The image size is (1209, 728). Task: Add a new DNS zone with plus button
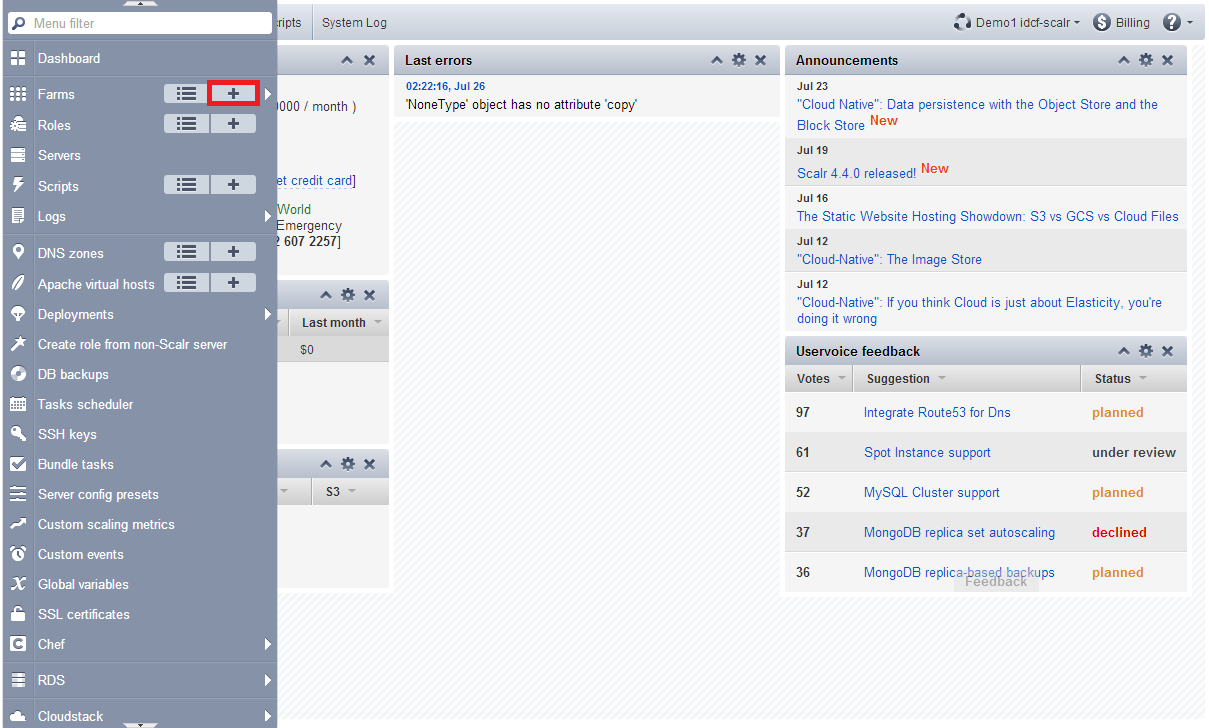(x=233, y=252)
